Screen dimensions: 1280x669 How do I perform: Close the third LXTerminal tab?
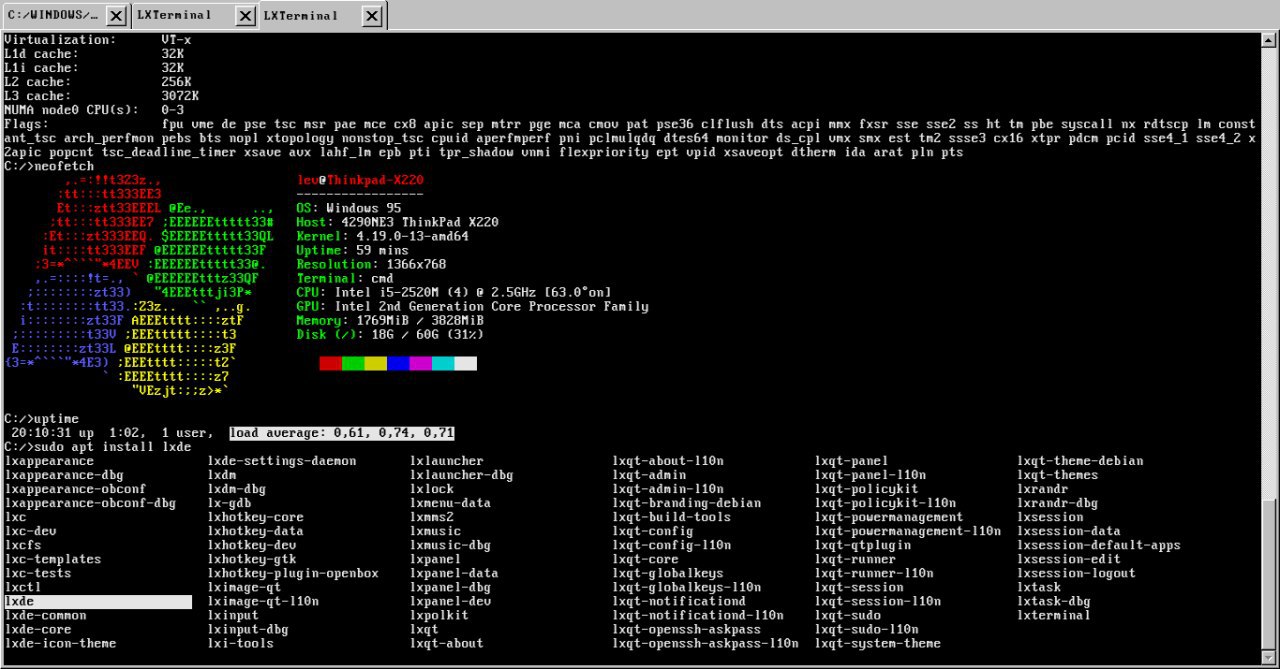(x=371, y=16)
